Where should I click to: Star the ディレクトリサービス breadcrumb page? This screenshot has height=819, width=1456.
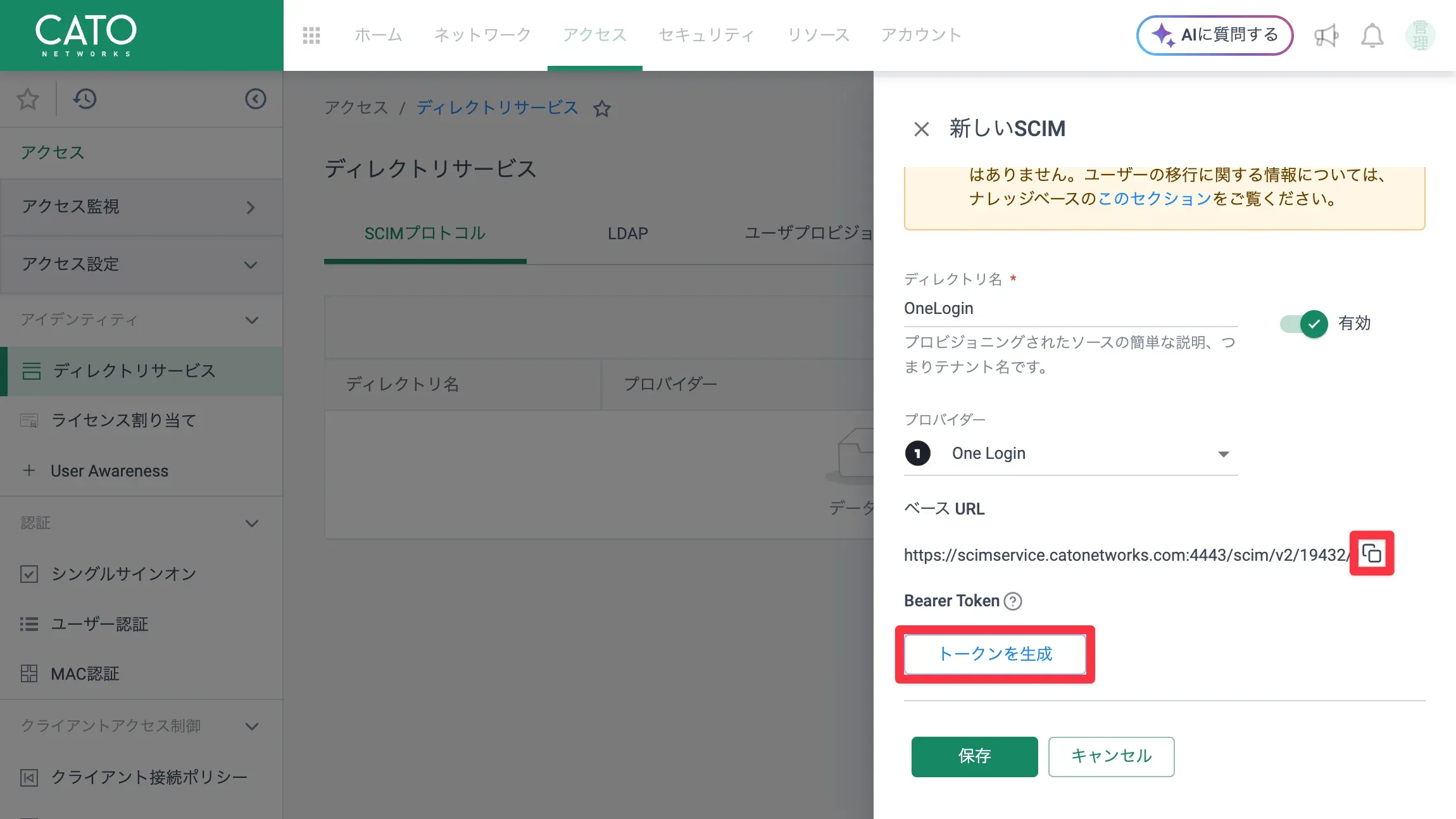point(602,109)
